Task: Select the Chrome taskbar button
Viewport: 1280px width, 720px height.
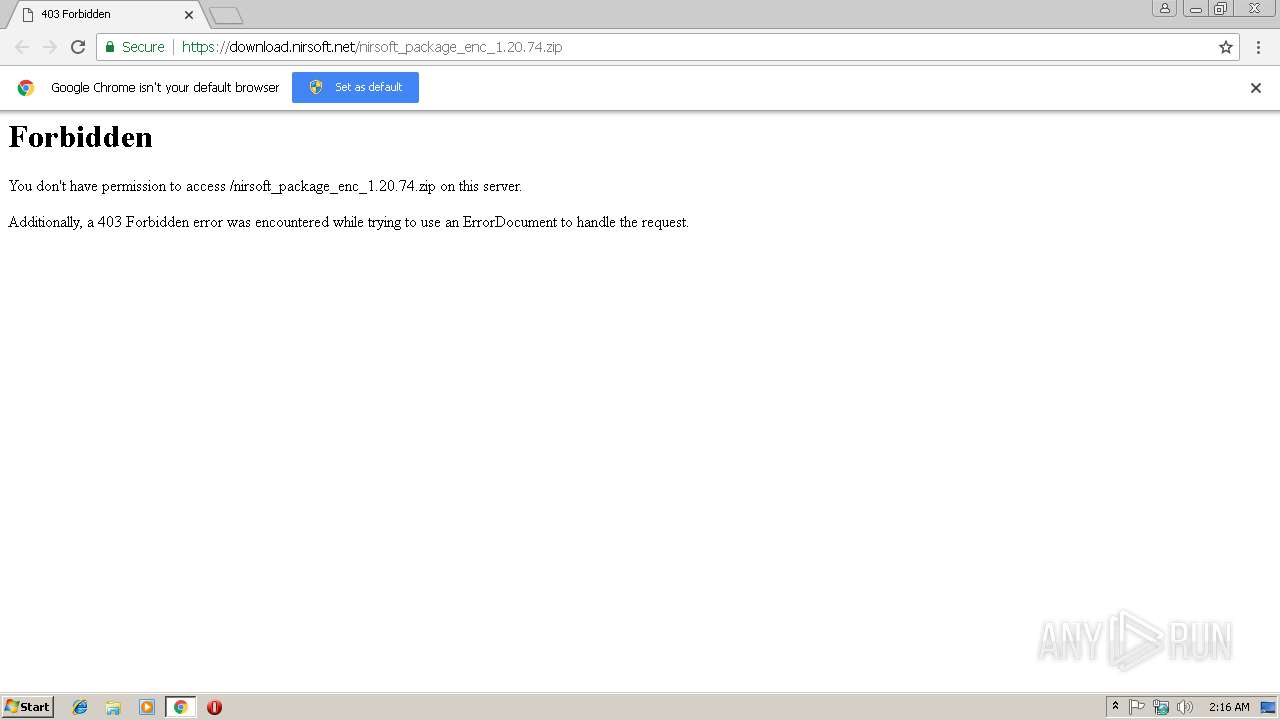Action: point(180,707)
